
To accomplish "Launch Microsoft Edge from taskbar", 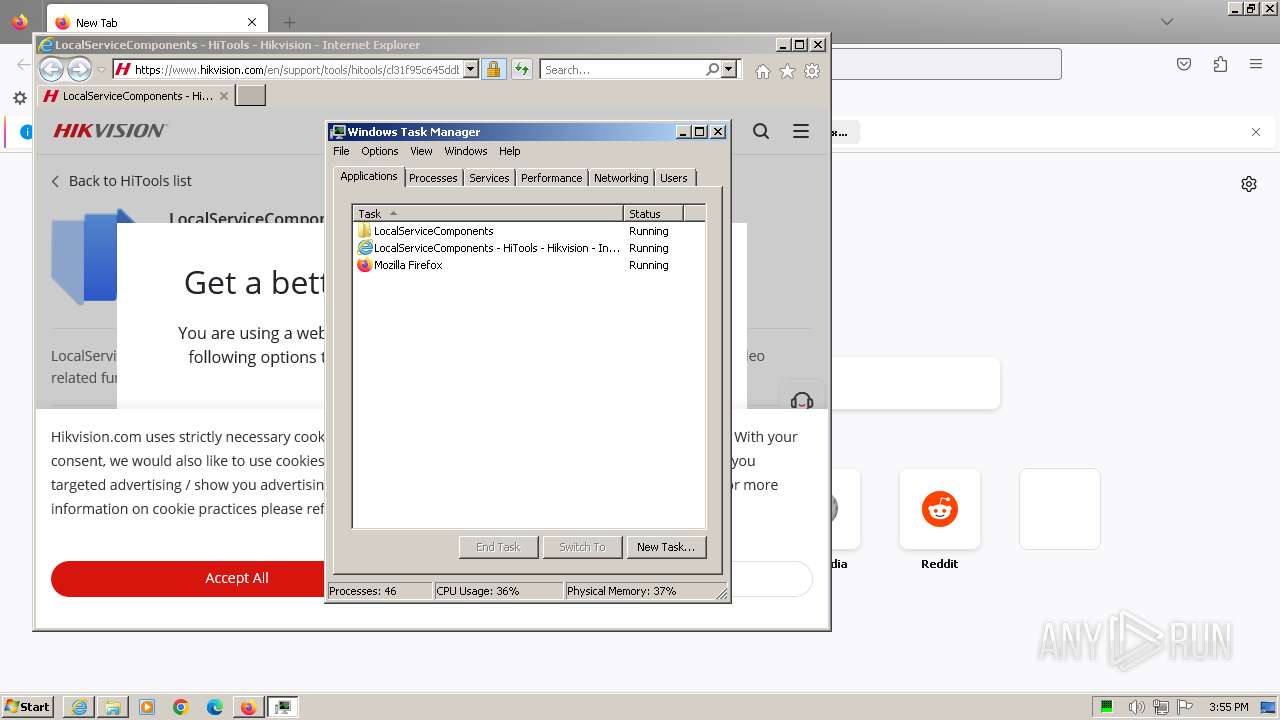I will [x=215, y=707].
